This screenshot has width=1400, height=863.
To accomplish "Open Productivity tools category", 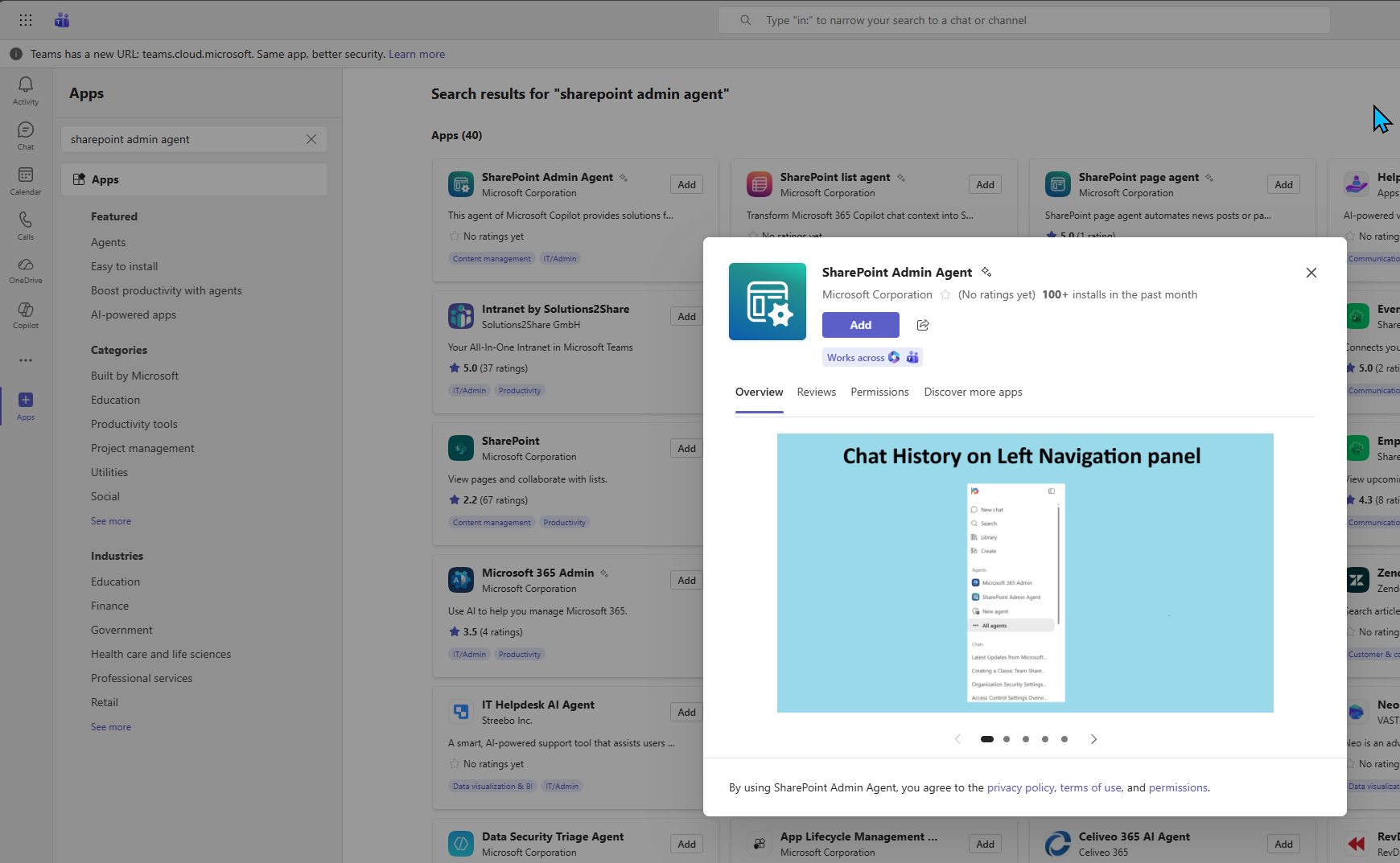I will pos(134,424).
